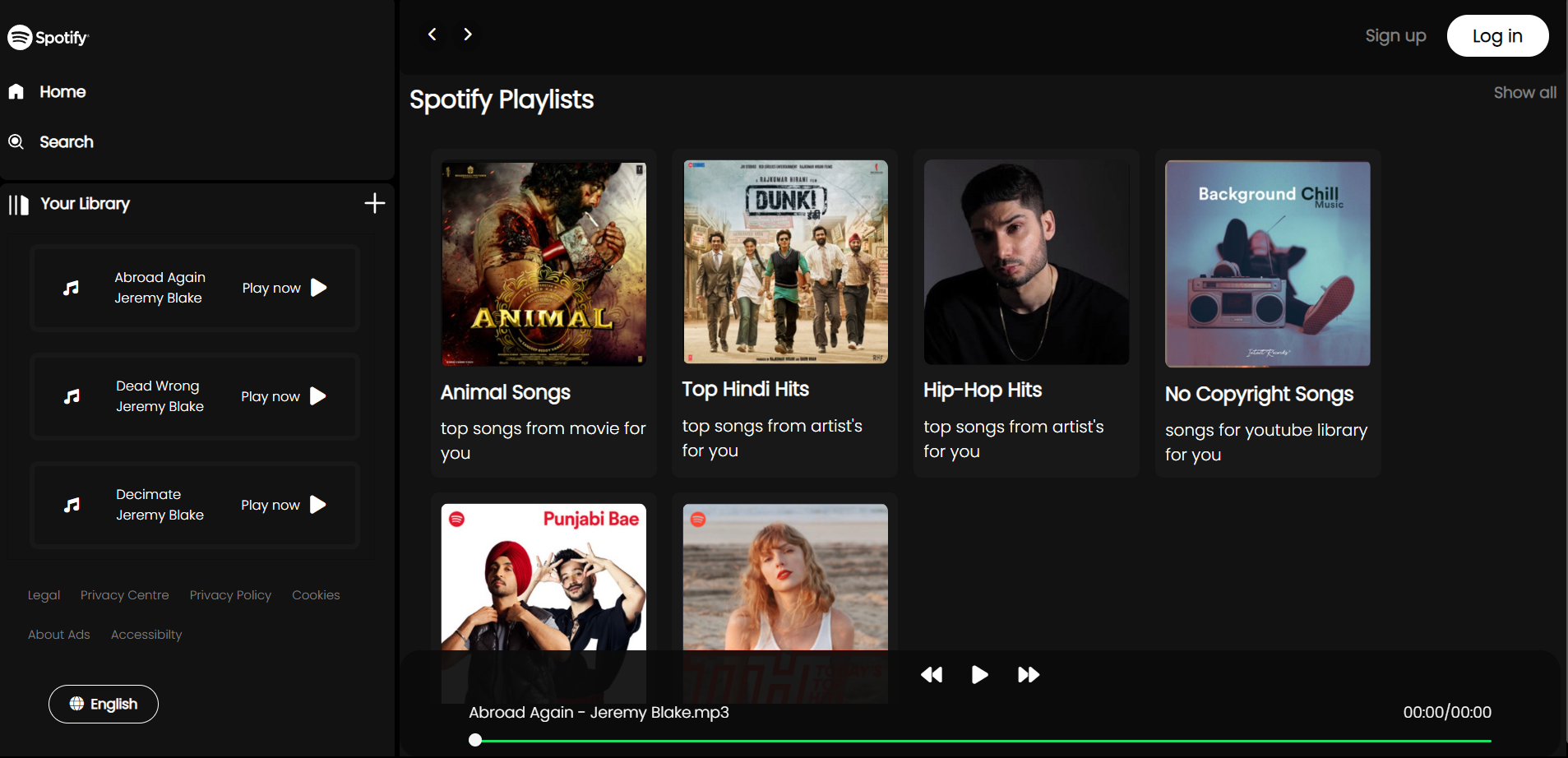The height and width of the screenshot is (758, 1568).
Task: Play Abroad Again using its play arrow
Action: pos(319,288)
